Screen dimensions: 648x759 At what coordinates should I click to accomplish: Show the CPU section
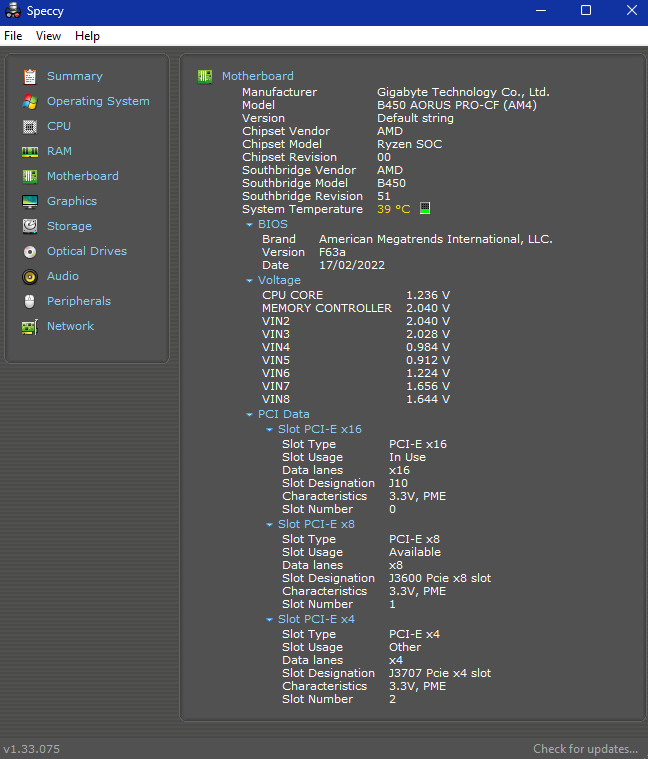click(59, 126)
